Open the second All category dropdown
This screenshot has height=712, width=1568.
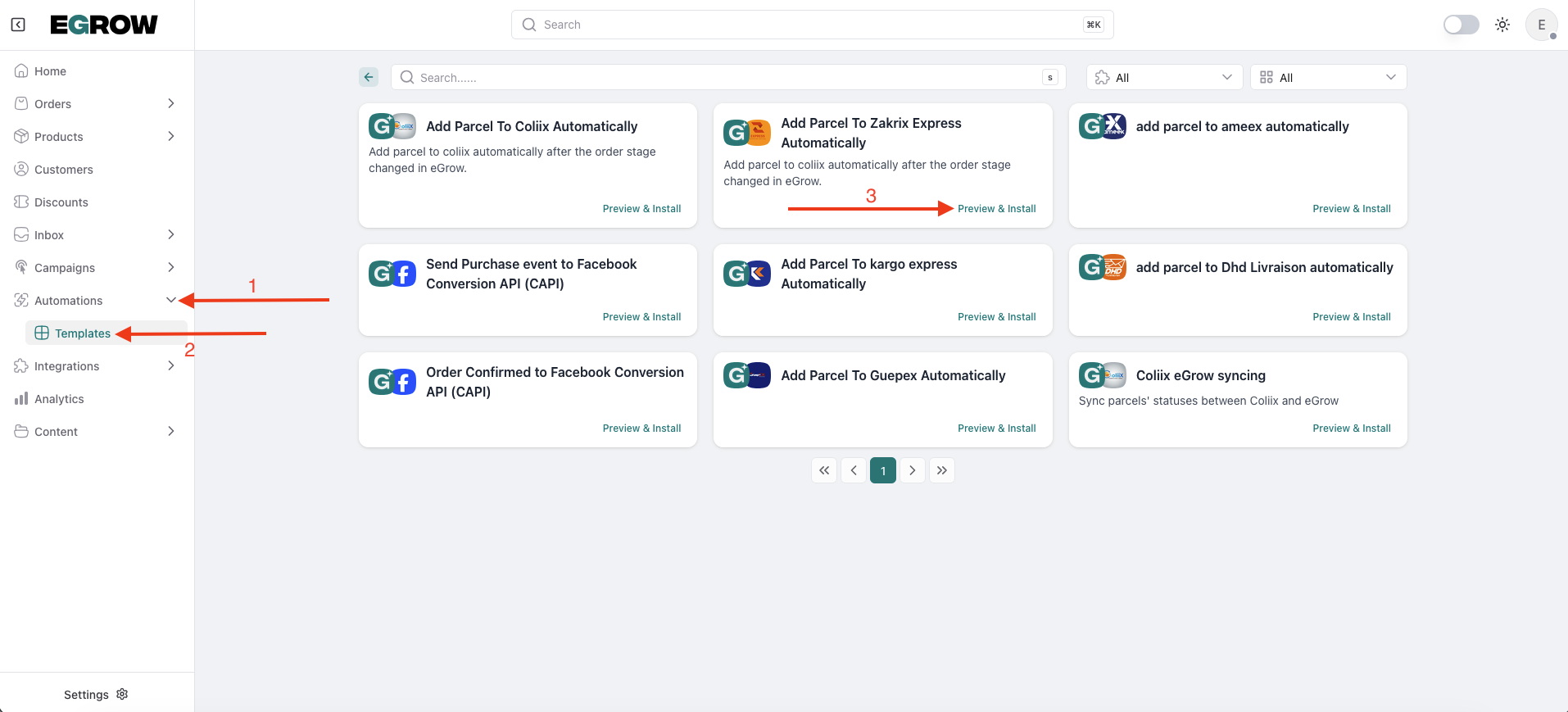(1328, 77)
